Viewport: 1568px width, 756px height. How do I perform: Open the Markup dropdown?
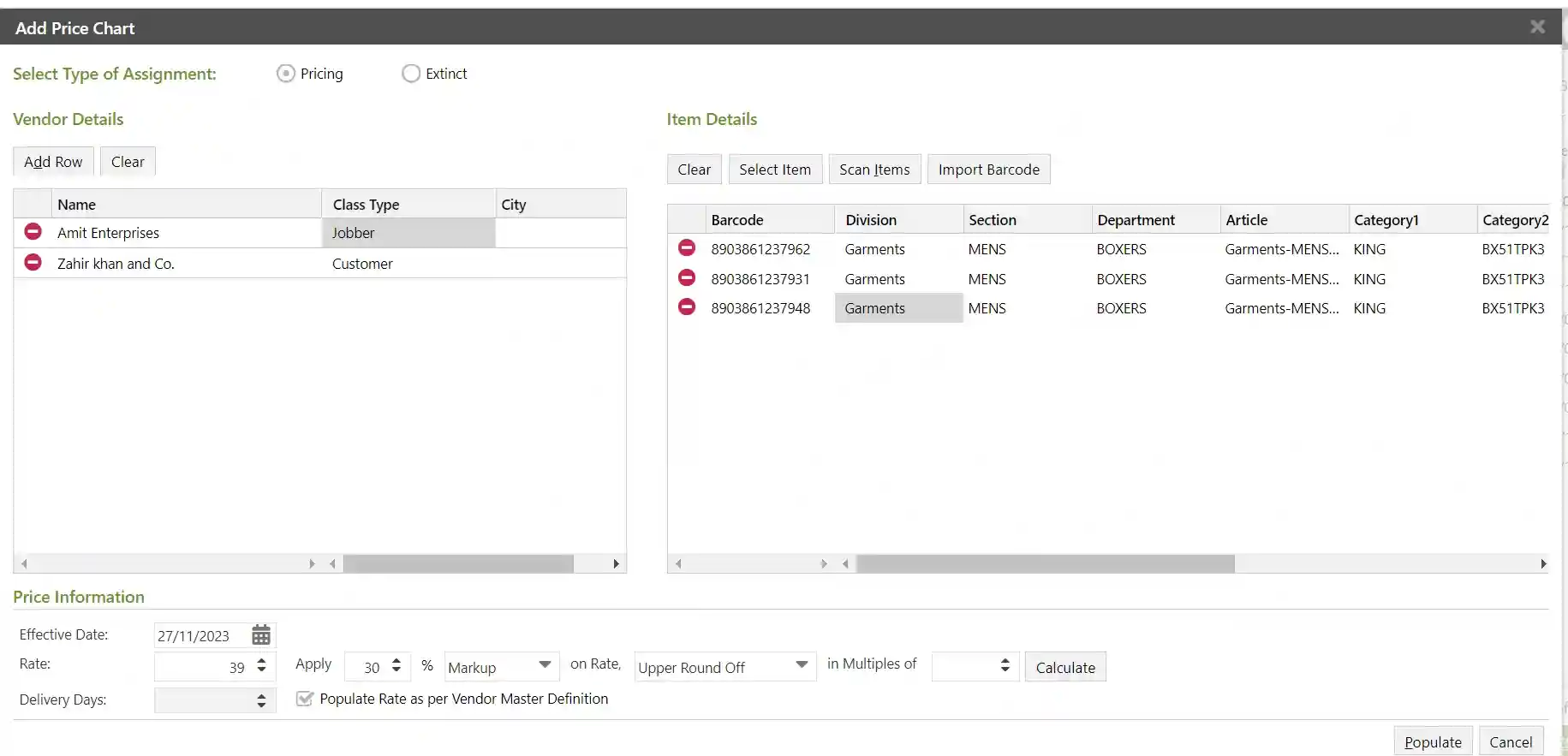(545, 665)
